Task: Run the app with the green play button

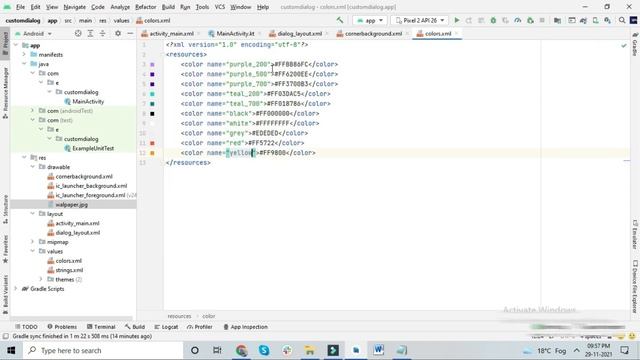Action: click(x=457, y=20)
